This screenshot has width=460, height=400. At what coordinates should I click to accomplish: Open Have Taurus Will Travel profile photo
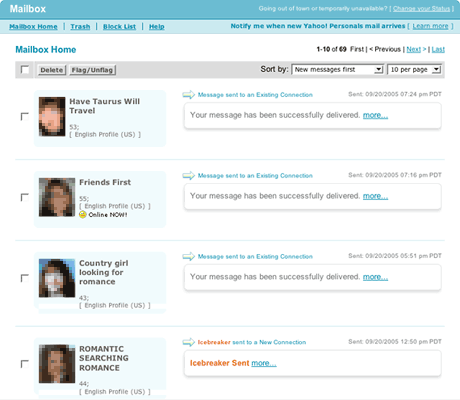click(x=52, y=117)
